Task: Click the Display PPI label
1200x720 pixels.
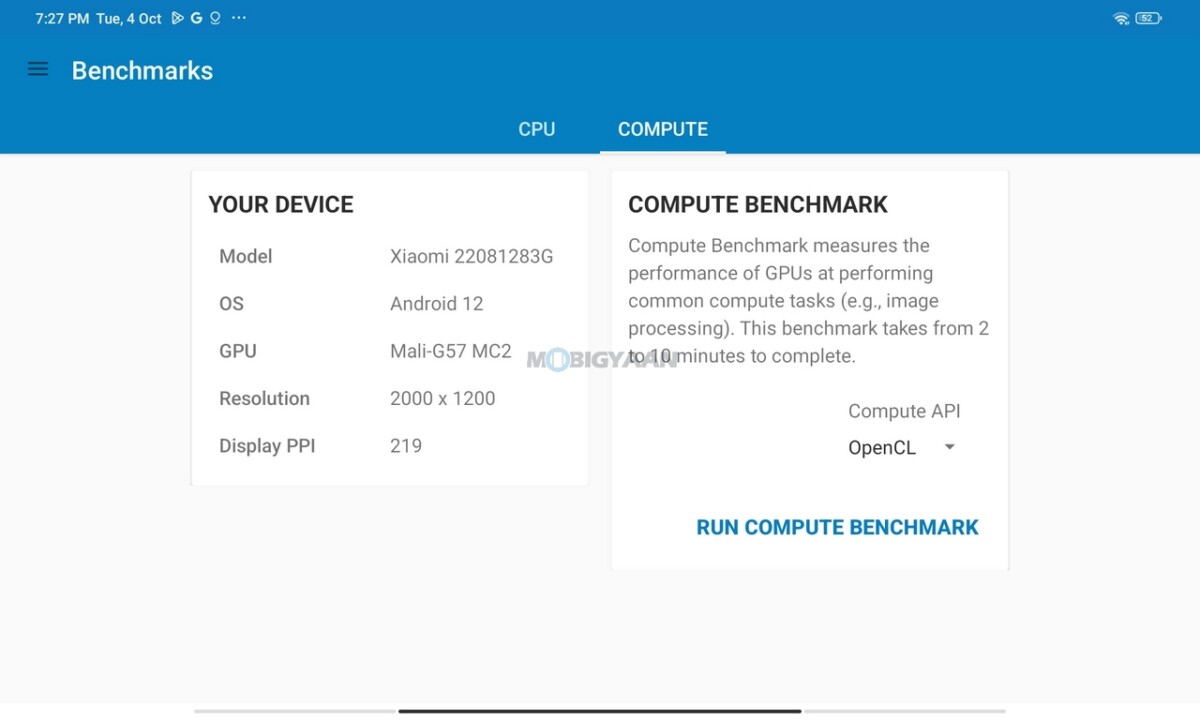Action: [267, 446]
